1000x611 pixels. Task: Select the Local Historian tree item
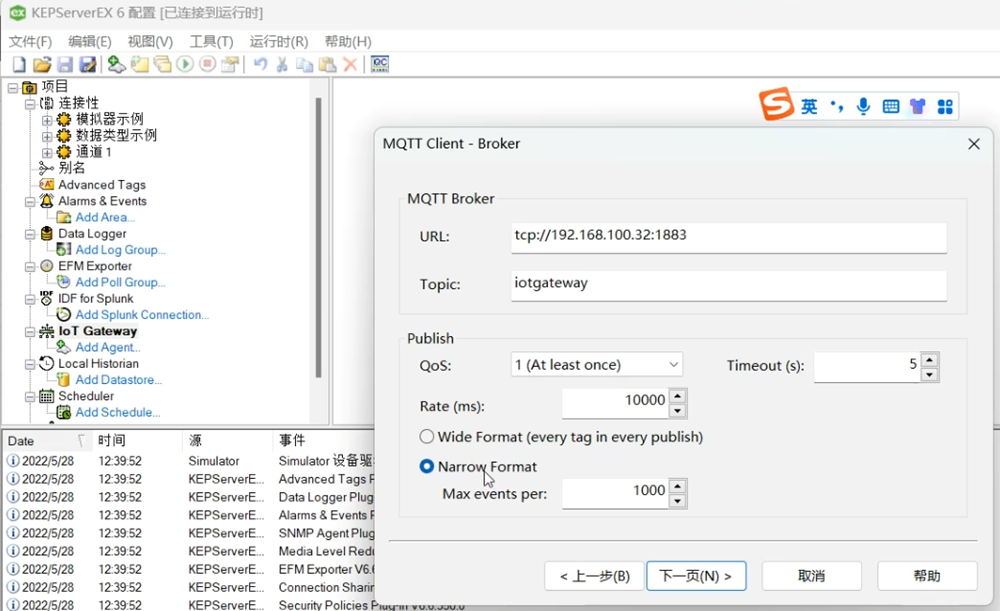coord(98,364)
